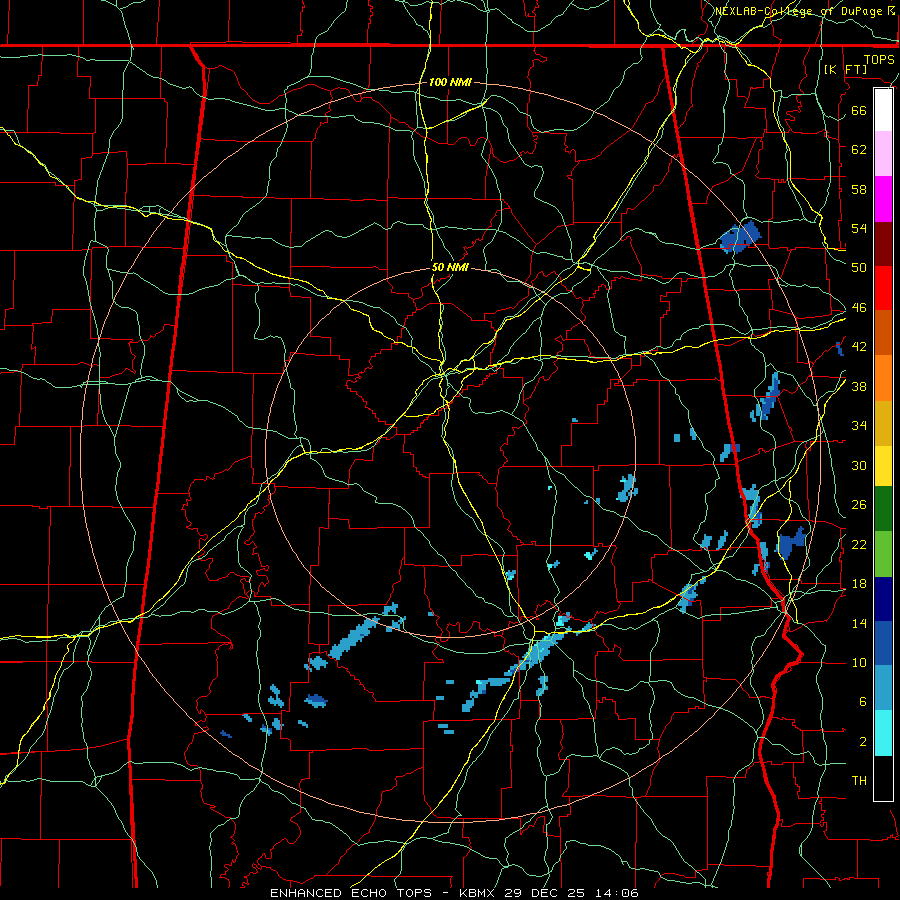Screen dimensions: 900x900
Task: Pick the bright orange swatch beside label 38
Action: click(883, 378)
